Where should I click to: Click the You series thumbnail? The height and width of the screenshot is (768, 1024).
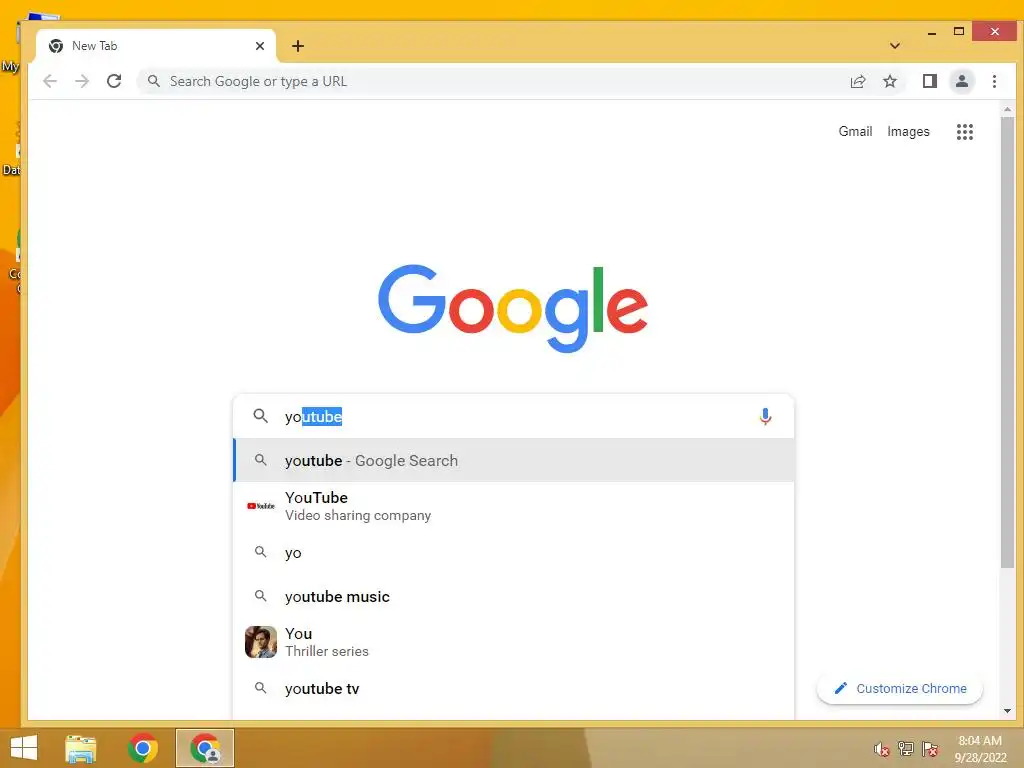coord(261,642)
